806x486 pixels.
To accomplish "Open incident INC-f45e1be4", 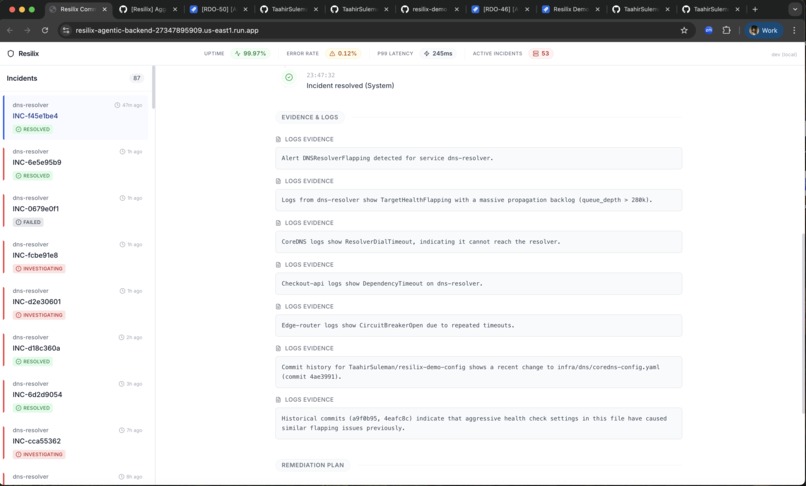I will point(76,117).
